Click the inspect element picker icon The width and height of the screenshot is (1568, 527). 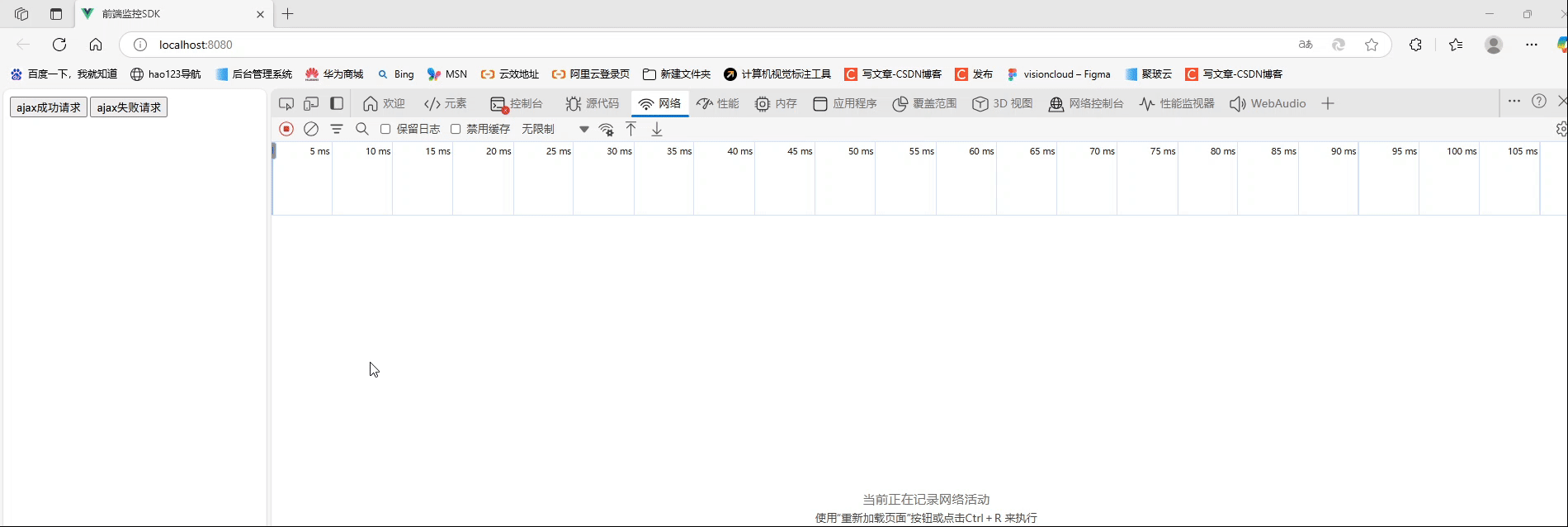[286, 103]
